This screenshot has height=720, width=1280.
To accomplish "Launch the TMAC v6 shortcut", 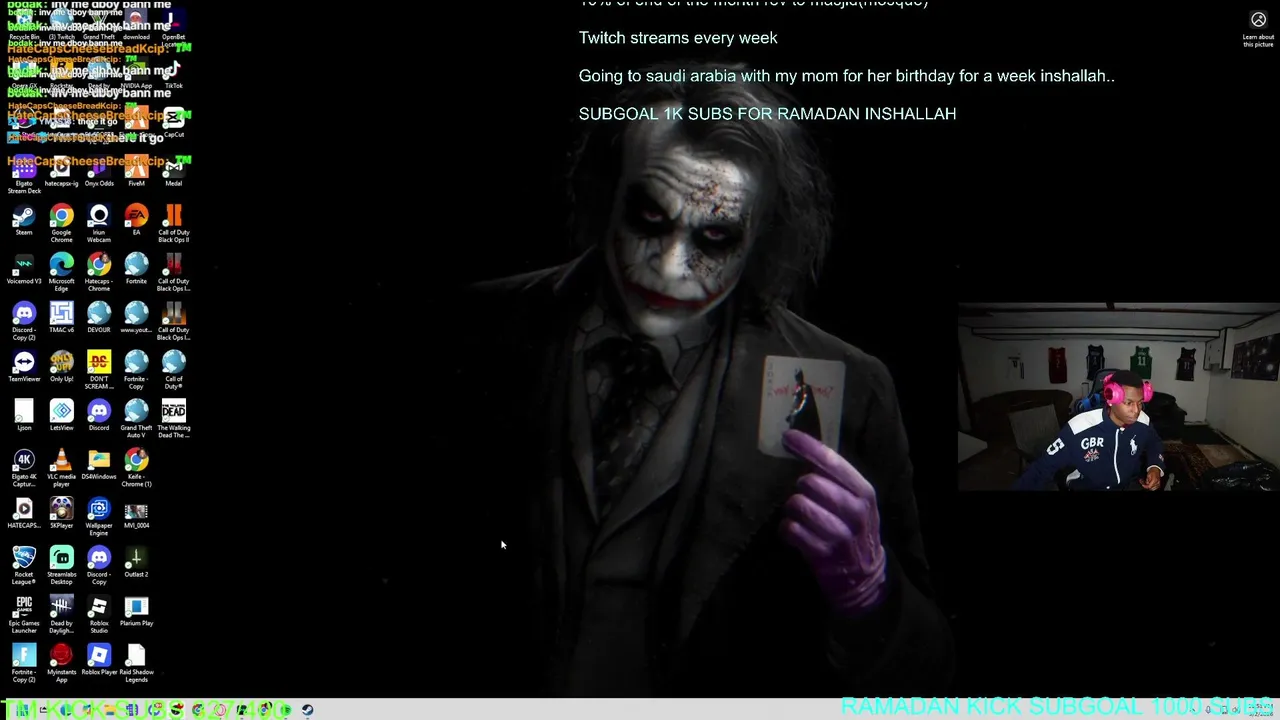I will click(x=62, y=318).
